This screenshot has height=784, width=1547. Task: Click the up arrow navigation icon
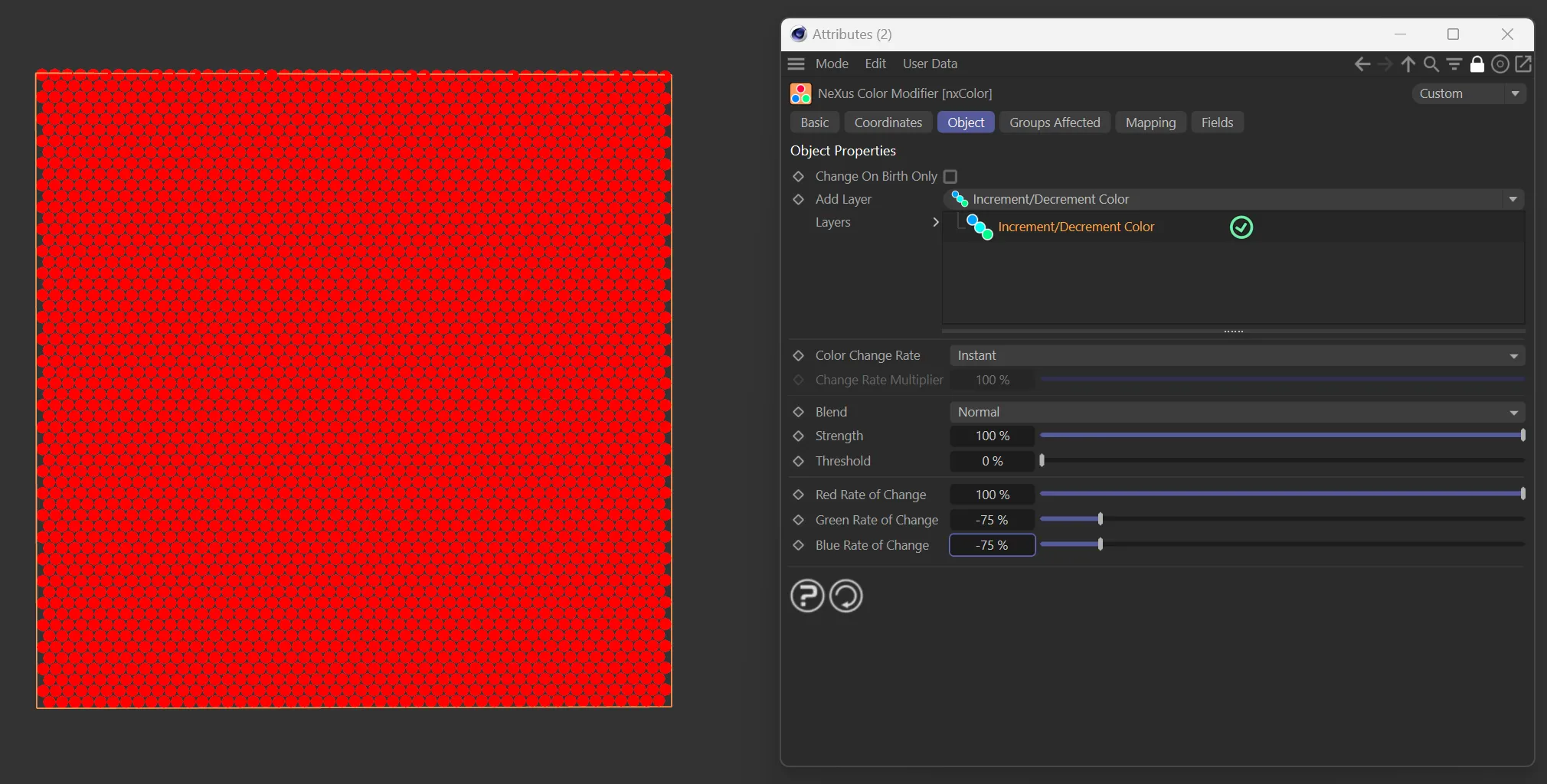point(1408,64)
